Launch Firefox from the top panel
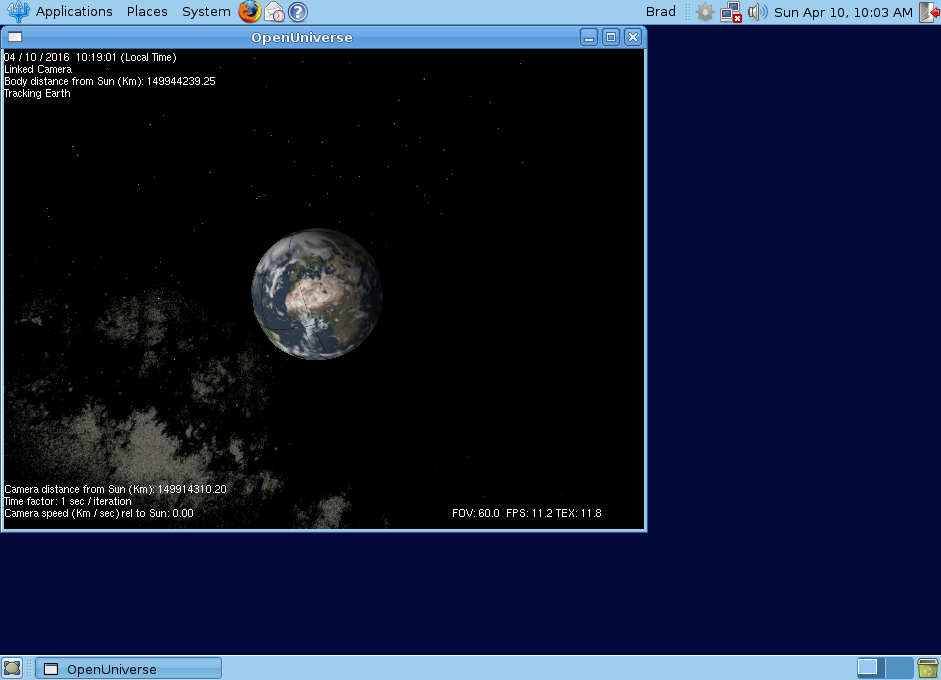This screenshot has height=680, width=941. (x=249, y=11)
